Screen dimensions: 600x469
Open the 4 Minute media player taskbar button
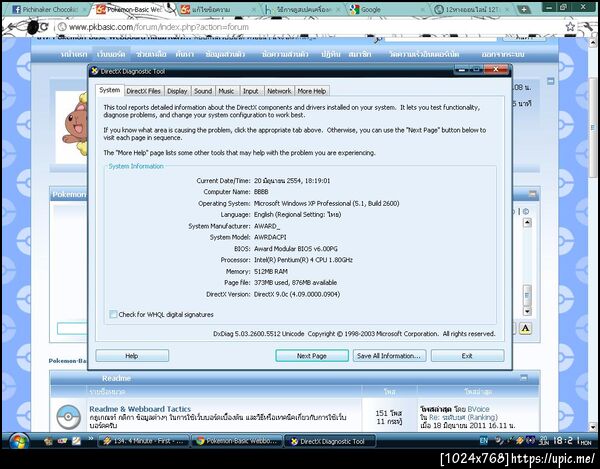click(144, 441)
